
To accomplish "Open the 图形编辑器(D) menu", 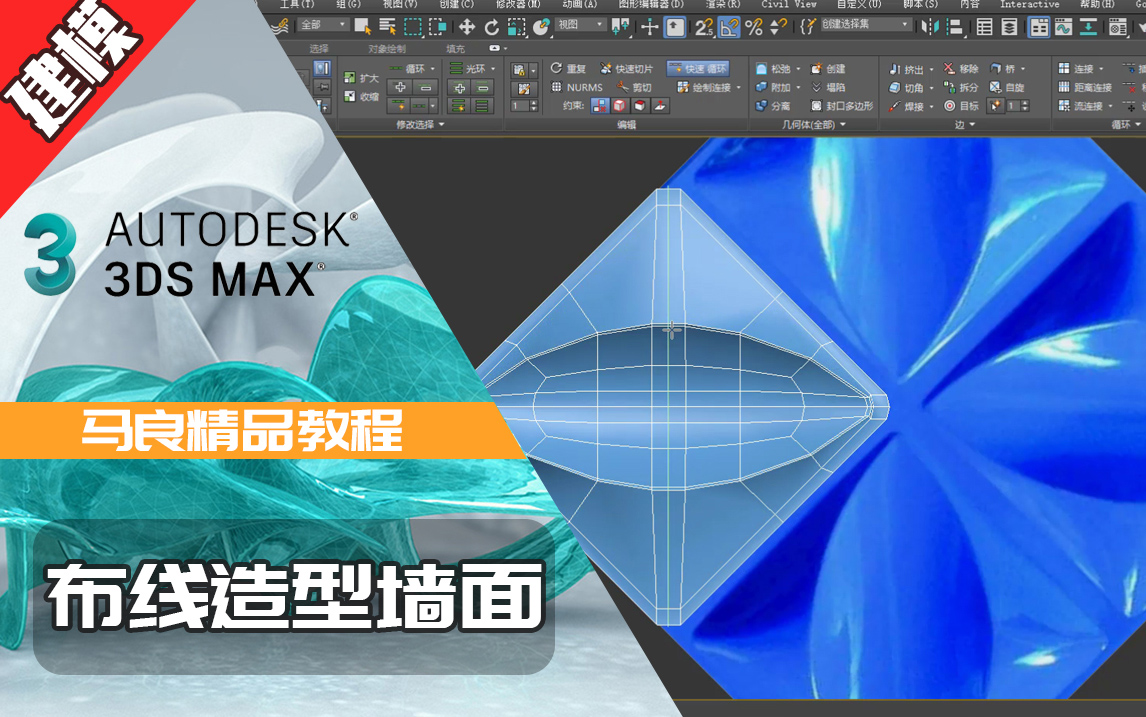I will click(651, 4).
